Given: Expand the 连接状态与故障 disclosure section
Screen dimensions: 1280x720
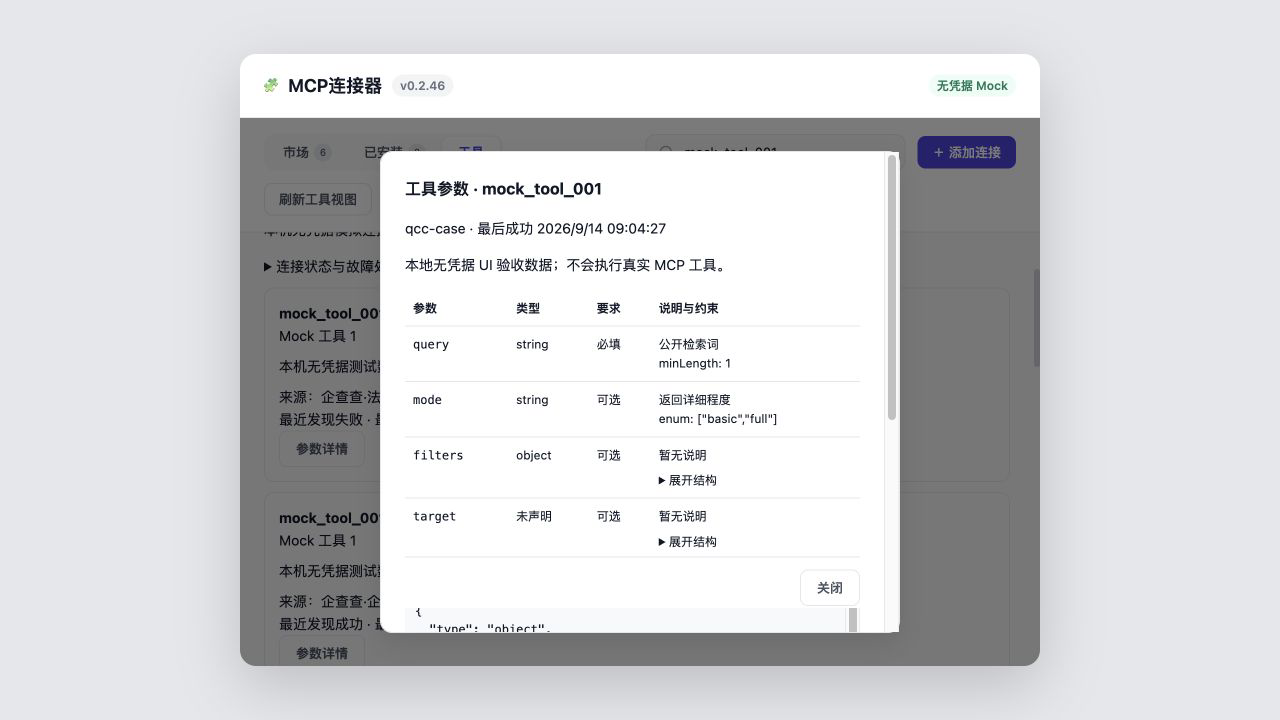Looking at the screenshot, I should click(x=322, y=266).
